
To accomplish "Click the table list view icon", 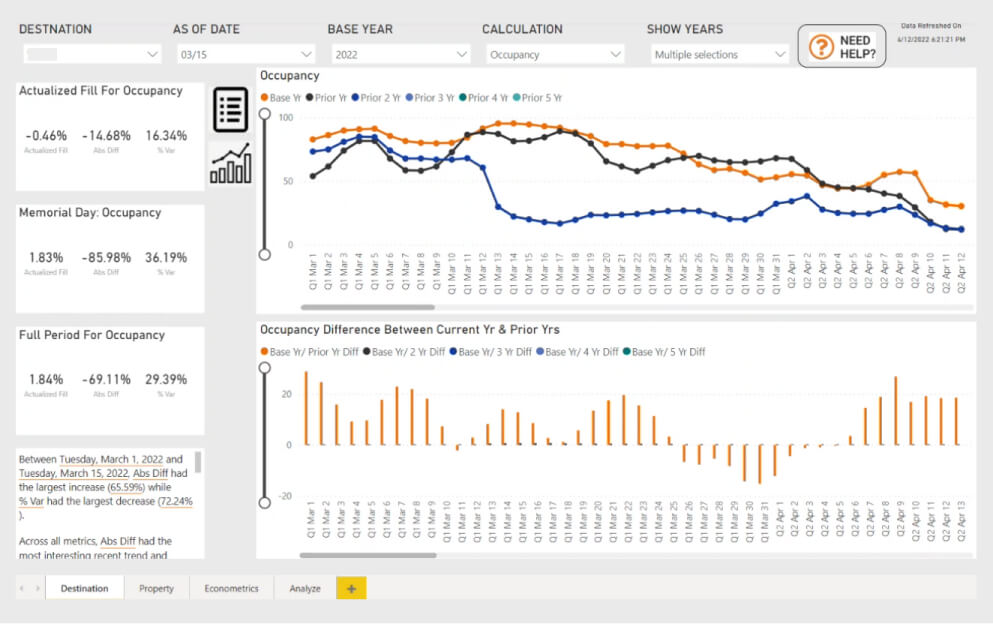I will [x=231, y=110].
